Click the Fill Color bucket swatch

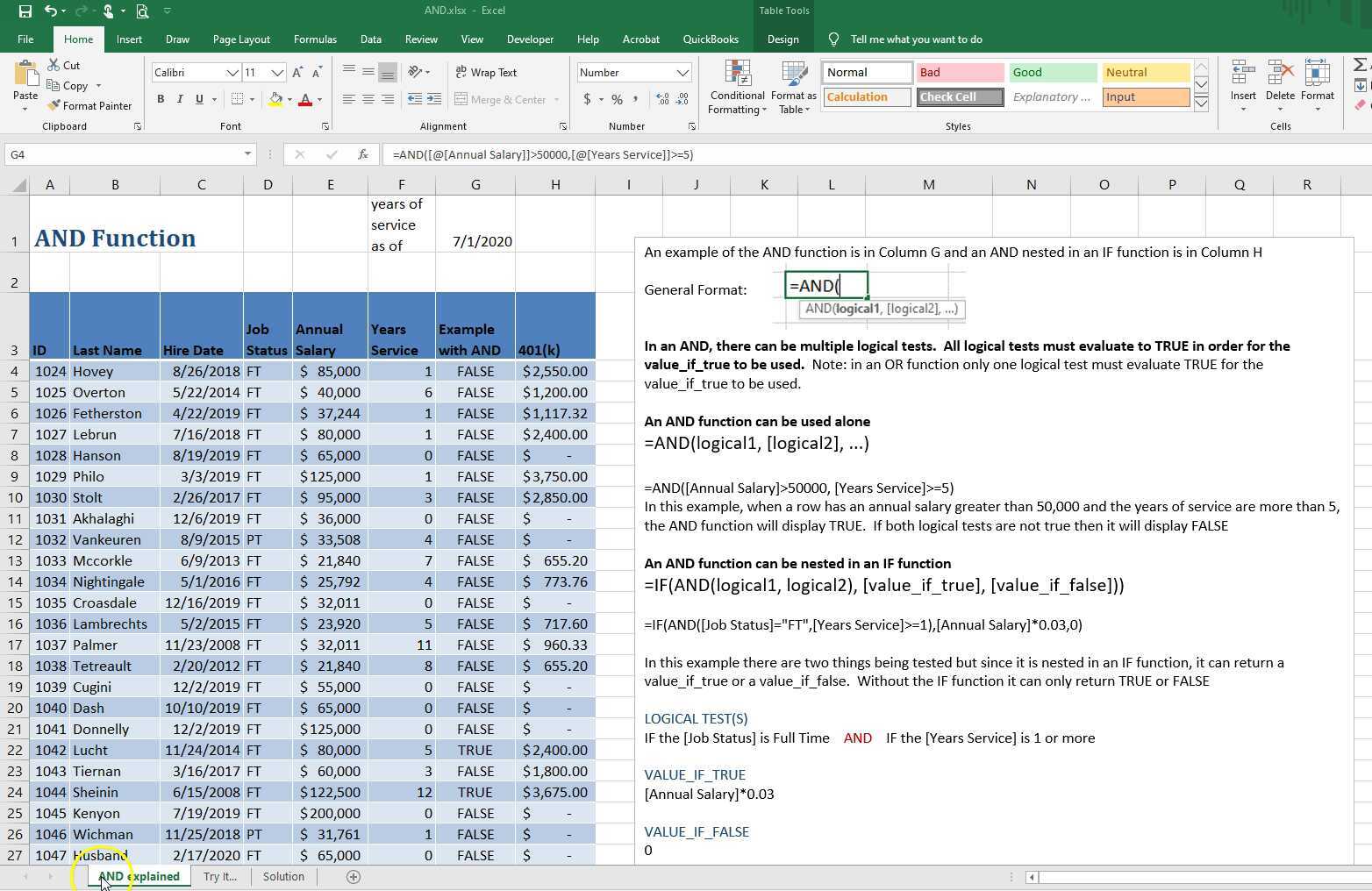[275, 100]
